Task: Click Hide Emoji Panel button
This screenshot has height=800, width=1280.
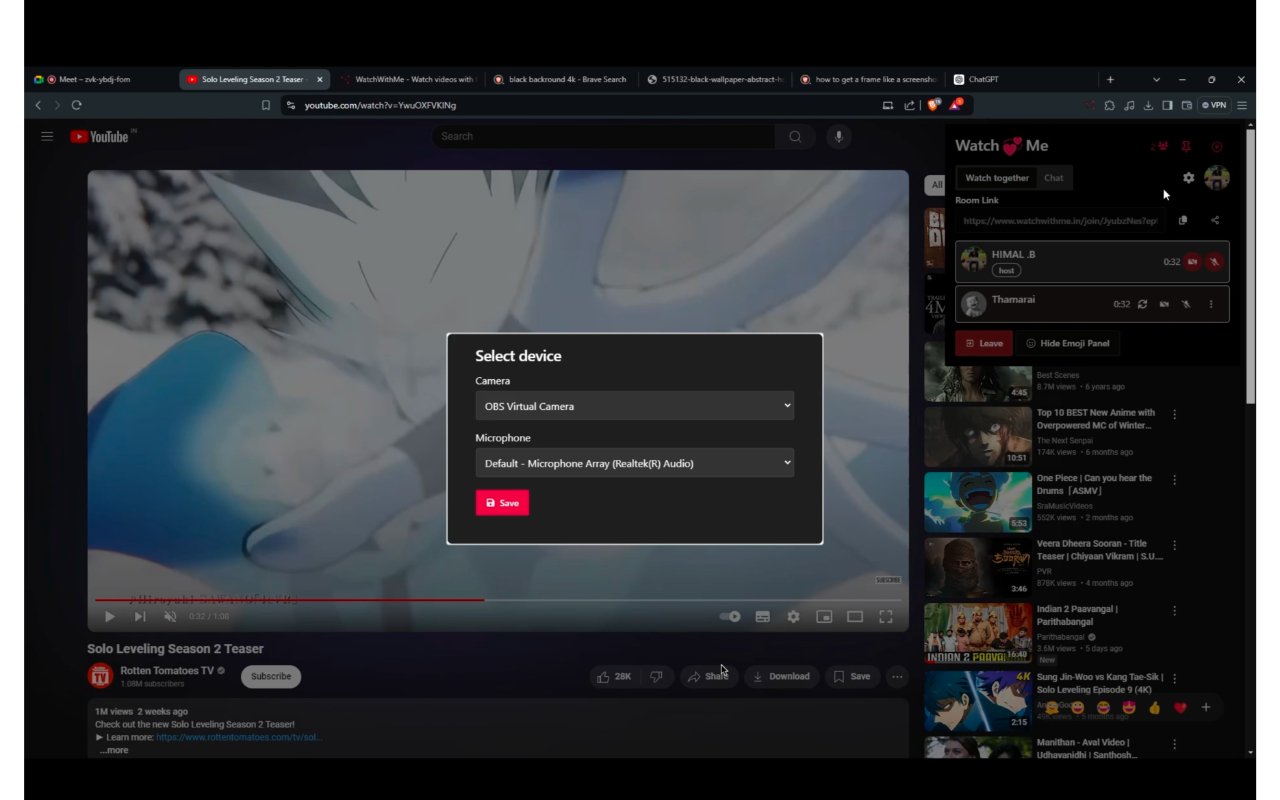Action: pyautogui.click(x=1067, y=343)
